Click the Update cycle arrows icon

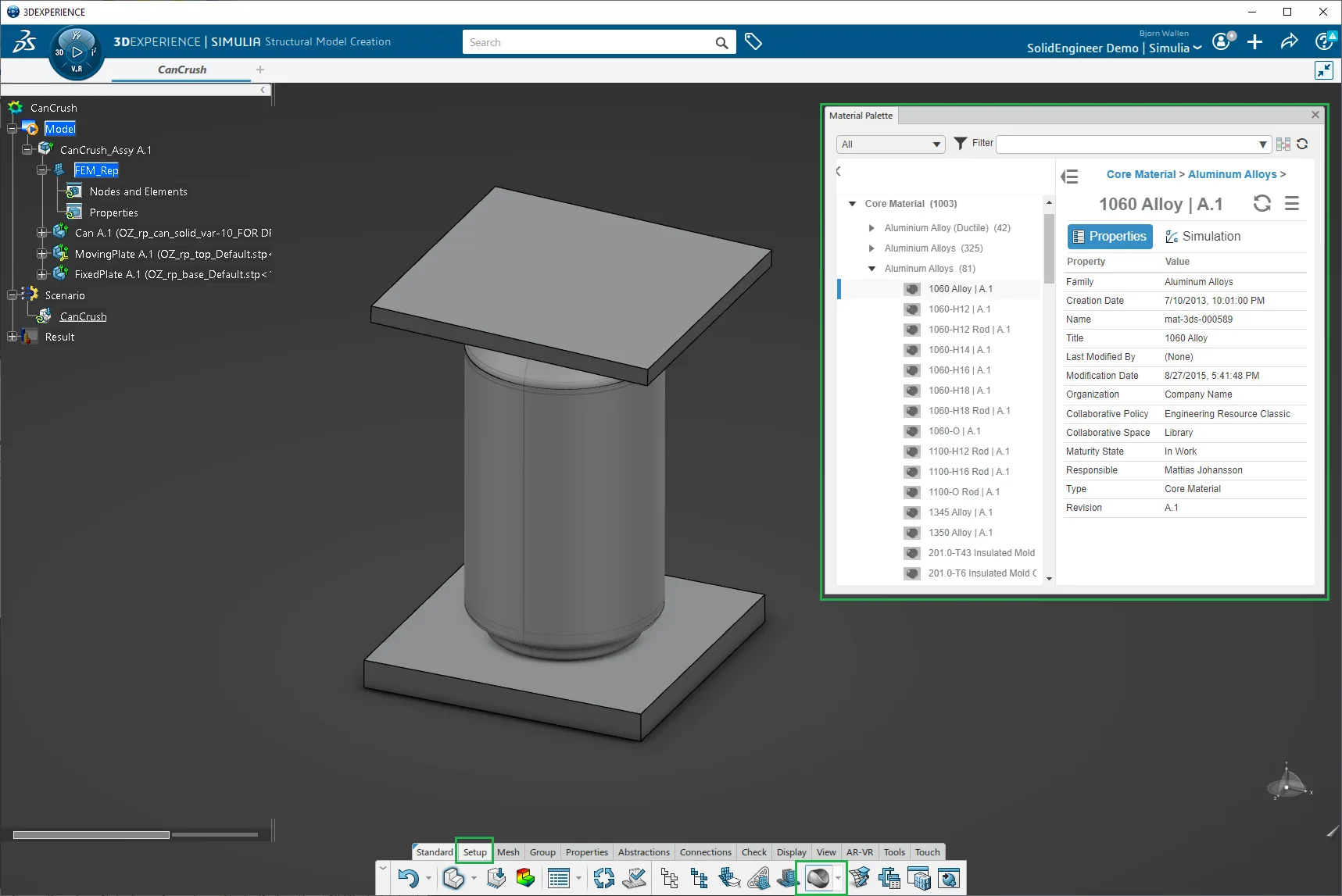[x=603, y=878]
